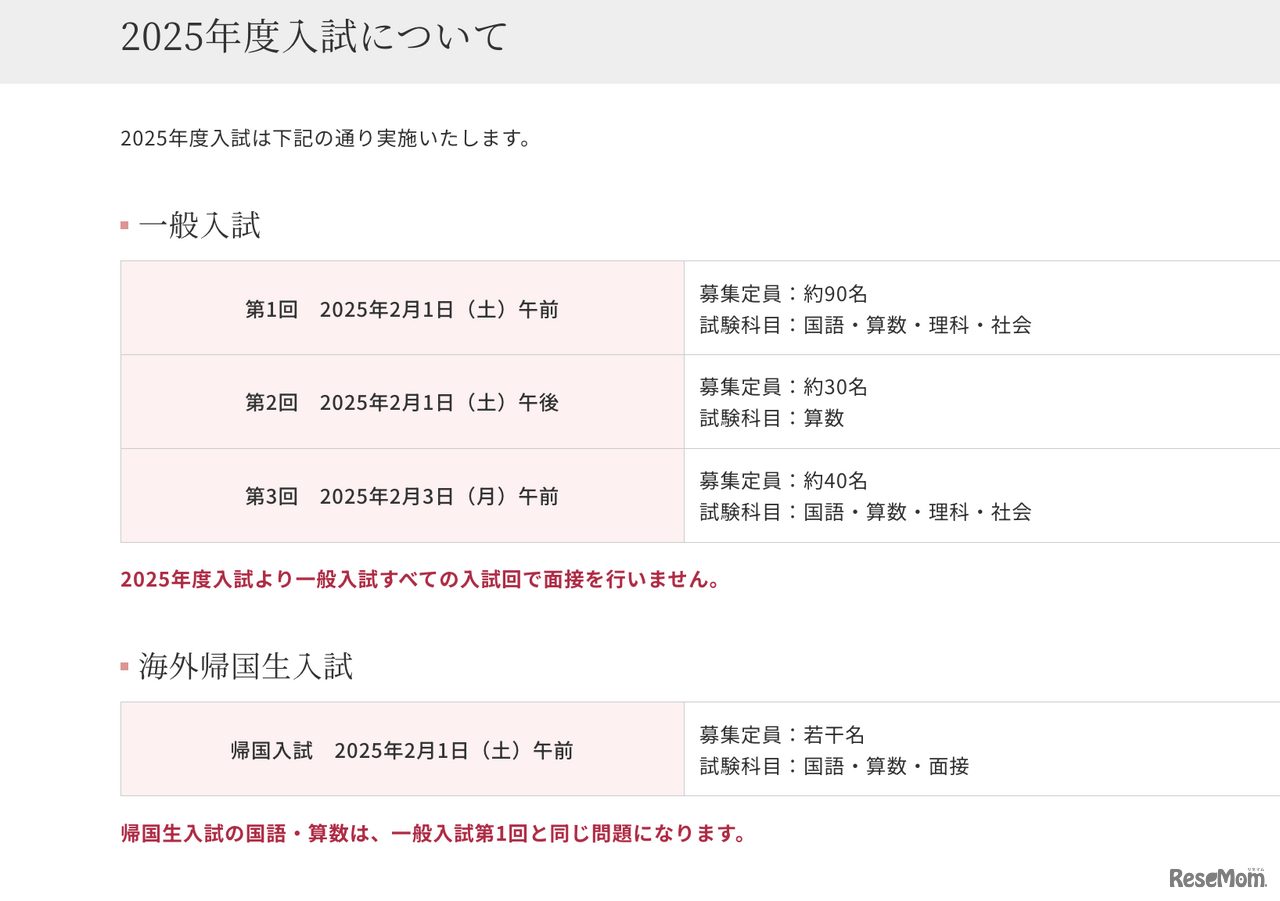Select the 帰国入試 2月1日(土)午前 cell
1280x901 pixels.
coord(402,750)
